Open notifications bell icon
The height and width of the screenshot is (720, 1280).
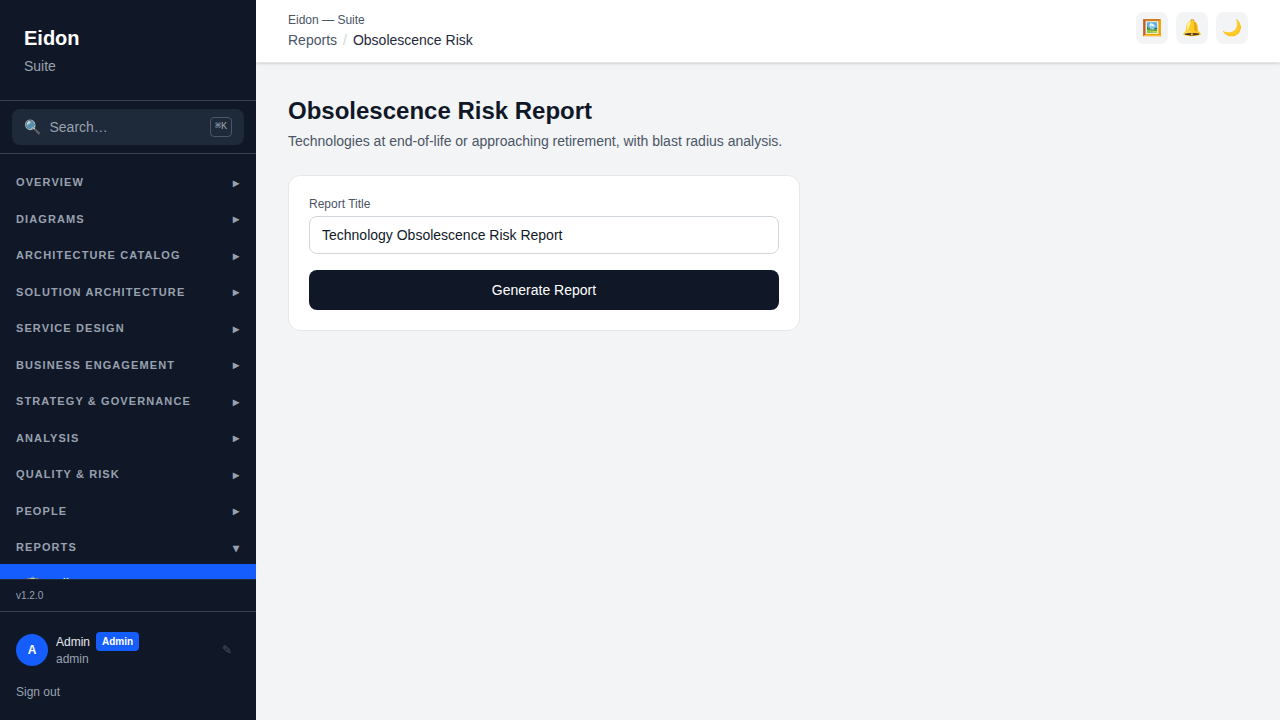coord(1192,28)
